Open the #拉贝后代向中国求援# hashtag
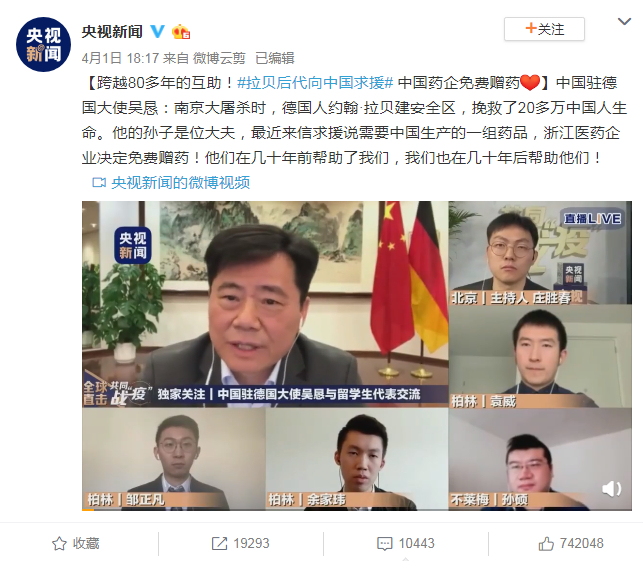Viewport: 643px width, 561px height. click(x=315, y=83)
